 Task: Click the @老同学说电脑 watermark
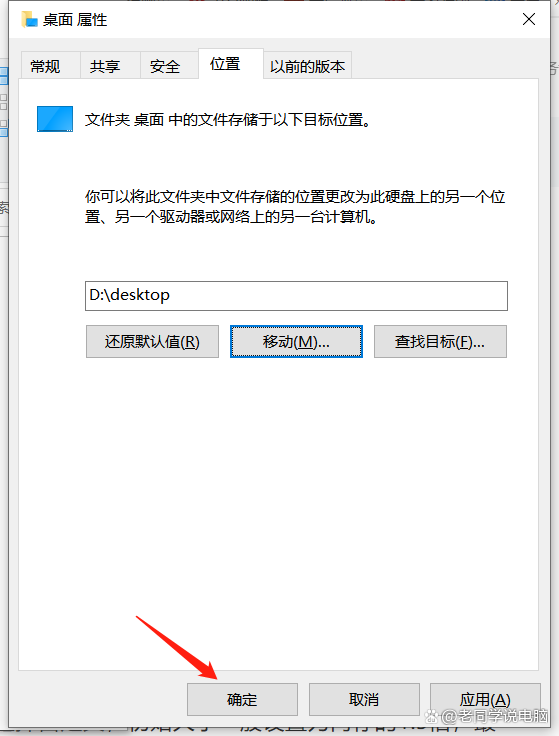tap(487, 716)
